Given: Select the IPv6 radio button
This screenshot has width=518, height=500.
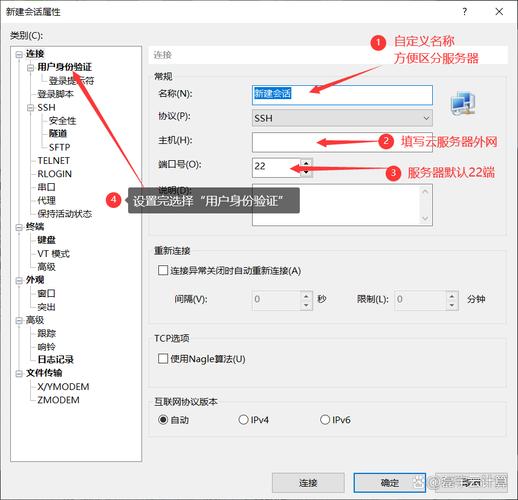Looking at the screenshot, I should (x=325, y=419).
